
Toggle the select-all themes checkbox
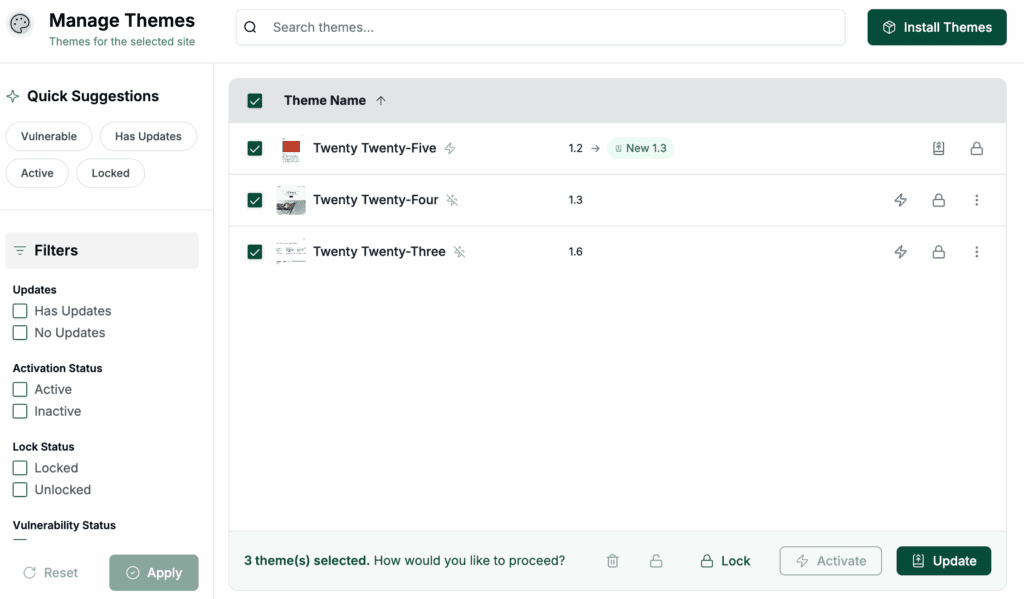[255, 101]
